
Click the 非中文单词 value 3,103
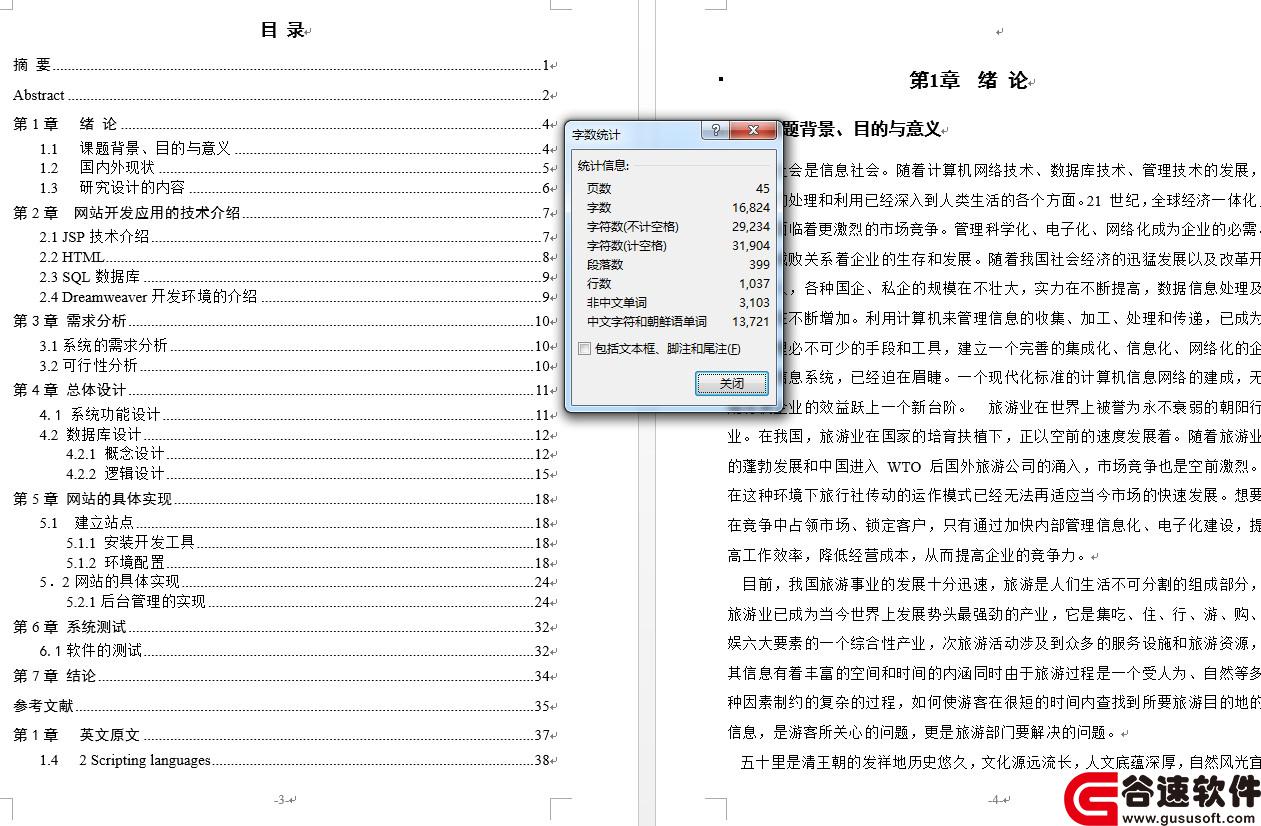pyautogui.click(x=755, y=302)
